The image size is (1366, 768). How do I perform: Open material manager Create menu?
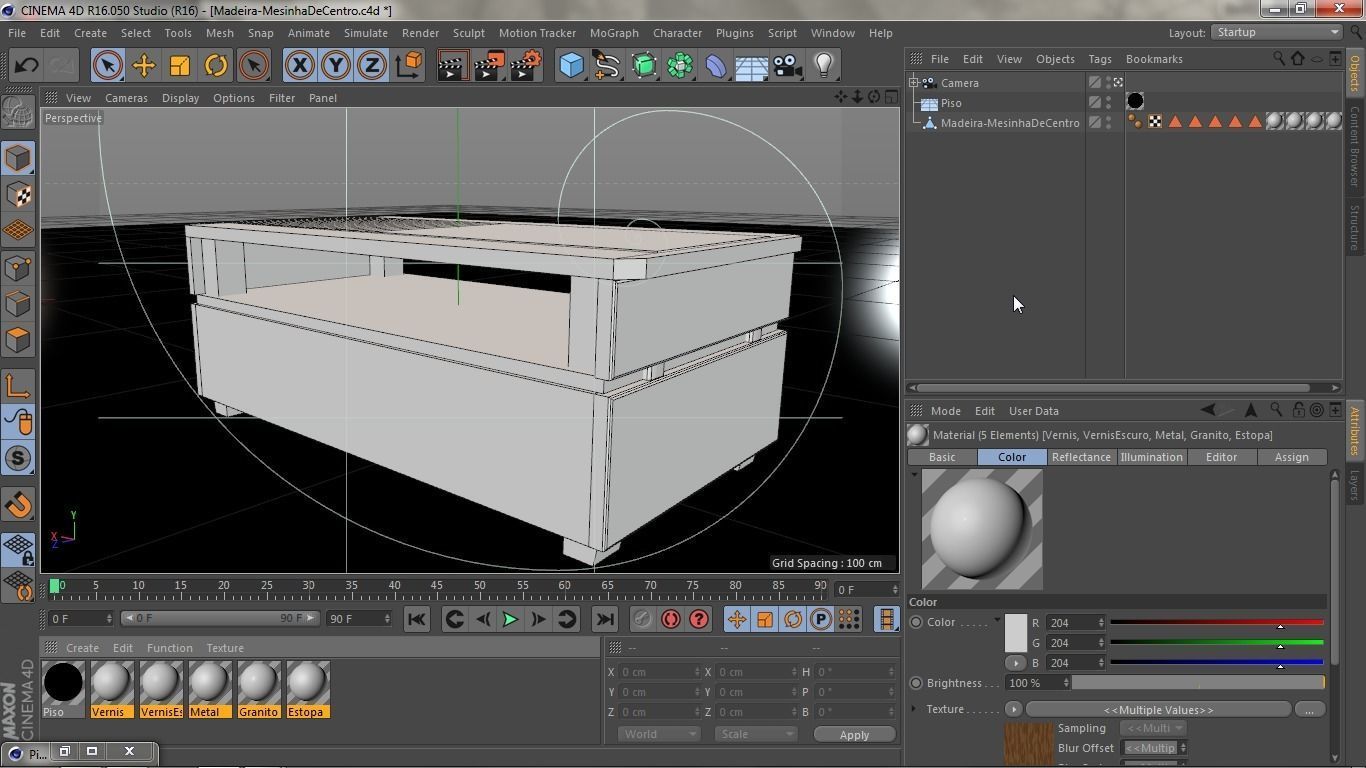tap(82, 648)
